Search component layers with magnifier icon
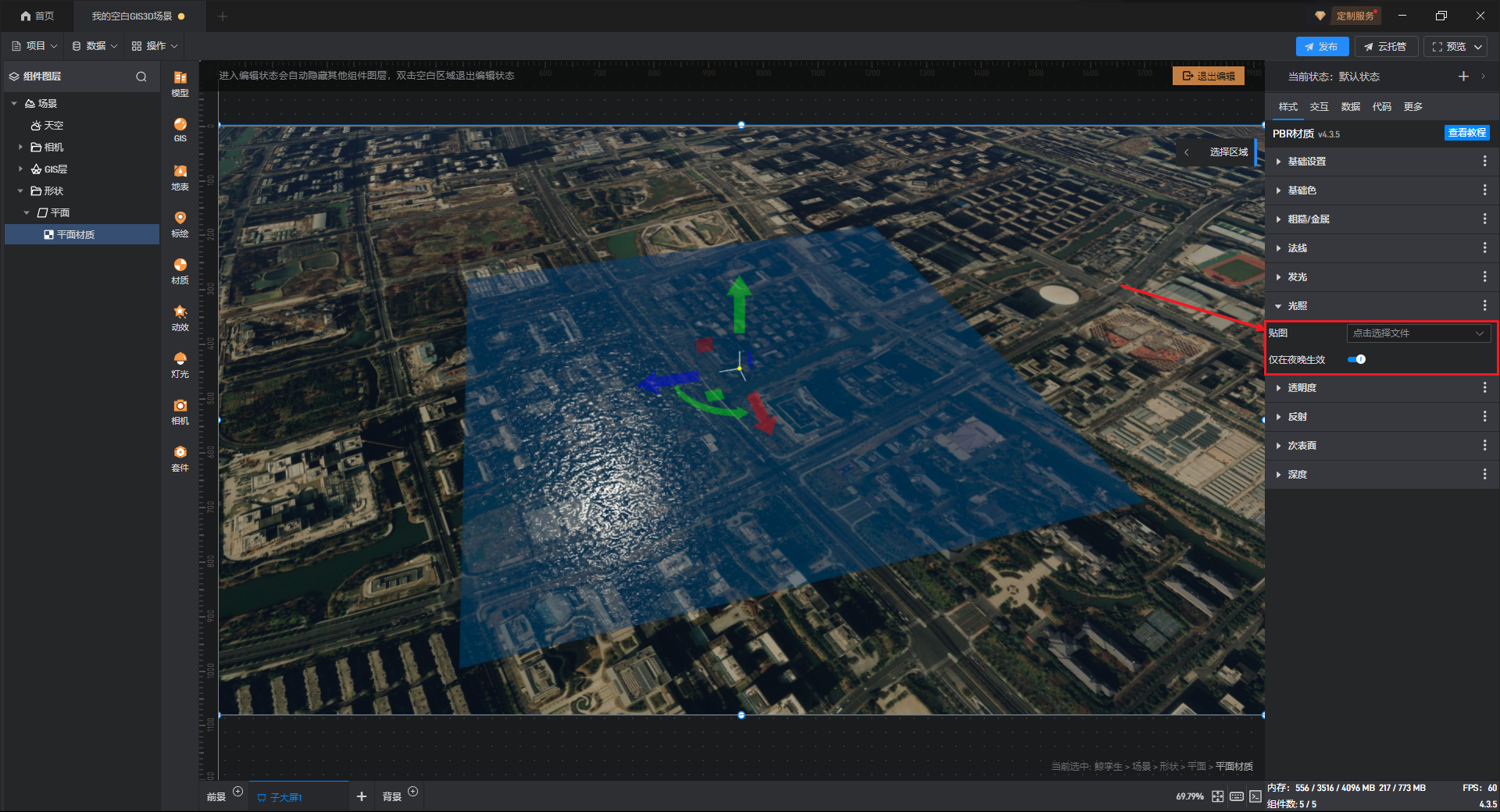1500x812 pixels. tap(141, 77)
